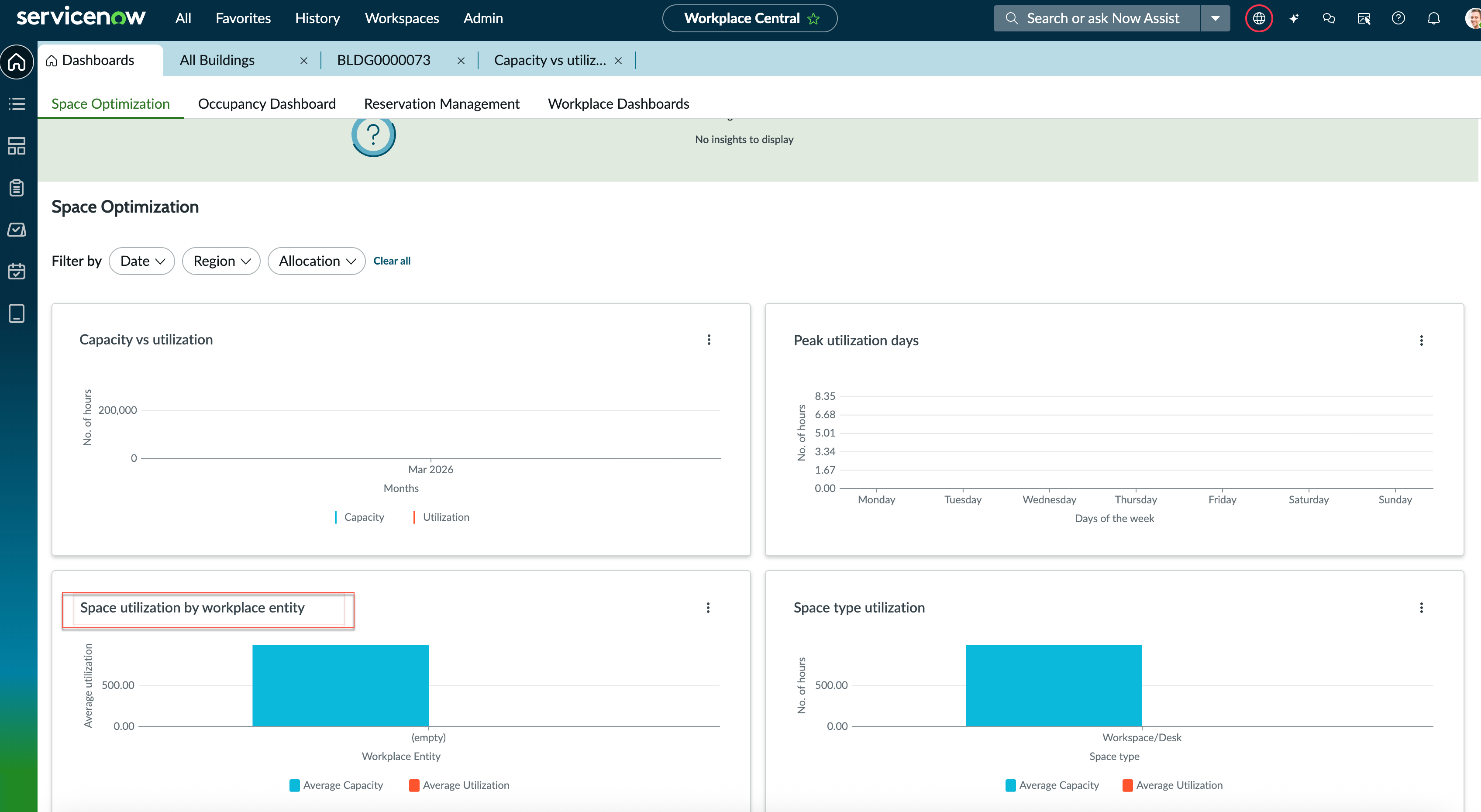Open the Workspaces menu
This screenshot has width=1481, height=812.
pos(402,18)
